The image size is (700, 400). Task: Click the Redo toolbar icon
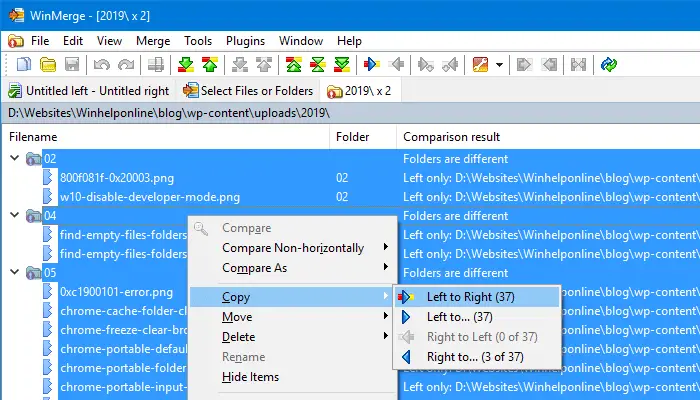tap(126, 65)
